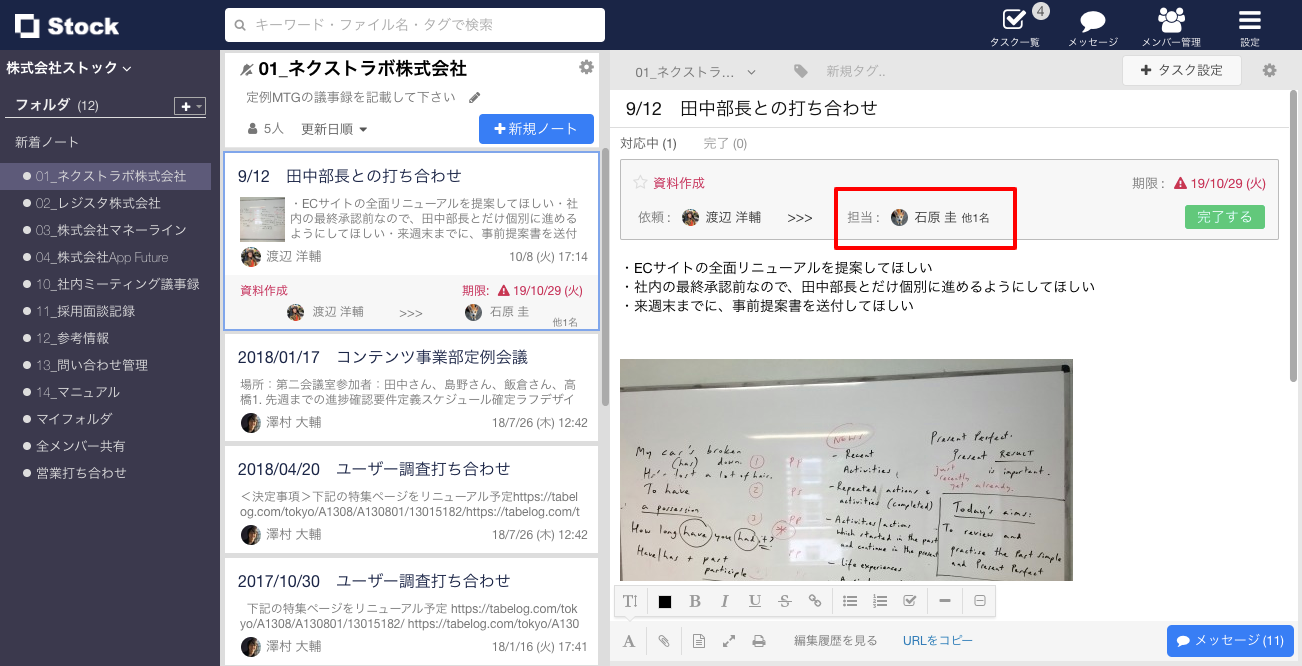Screen dimensions: 1302x666
Task: Click the fullscreen expand arrows icon
Action: (728, 640)
